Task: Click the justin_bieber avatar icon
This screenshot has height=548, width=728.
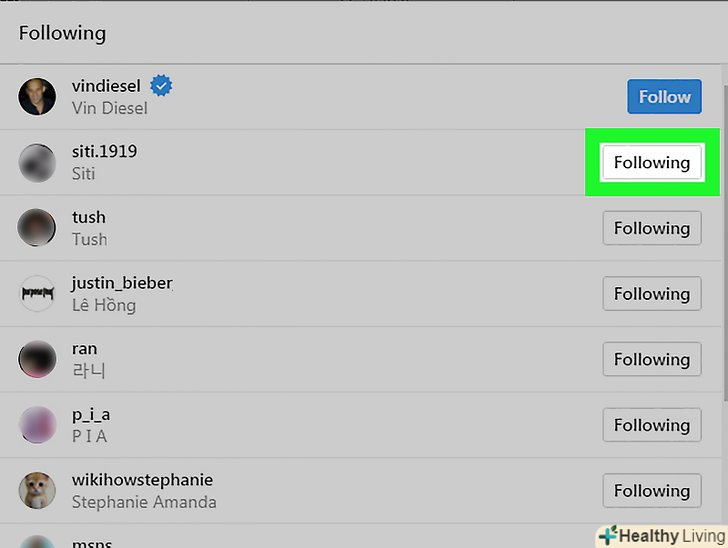Action: click(x=37, y=294)
